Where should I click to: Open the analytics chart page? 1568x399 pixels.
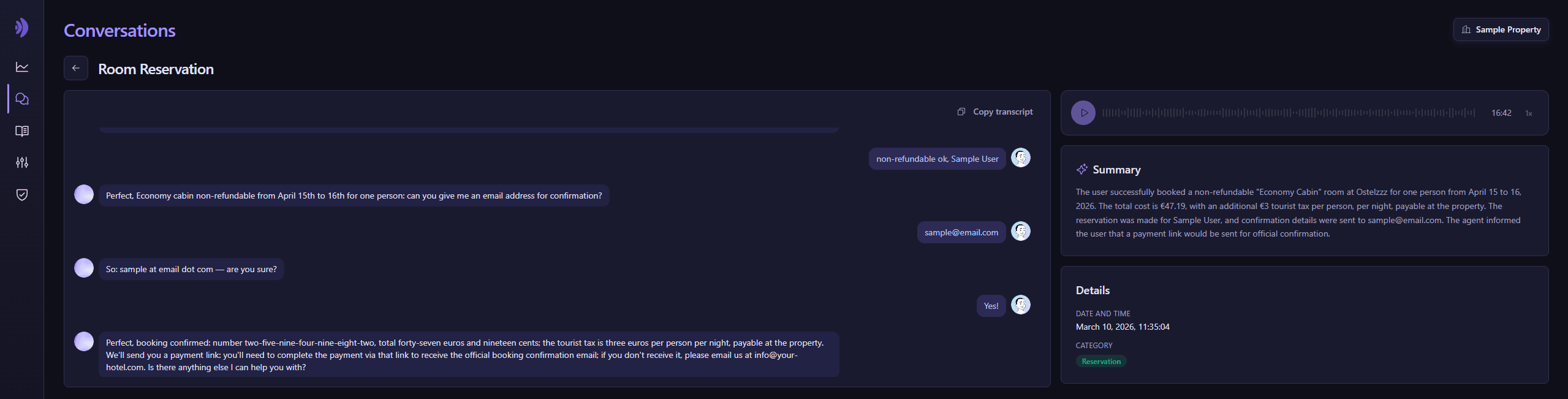click(22, 67)
